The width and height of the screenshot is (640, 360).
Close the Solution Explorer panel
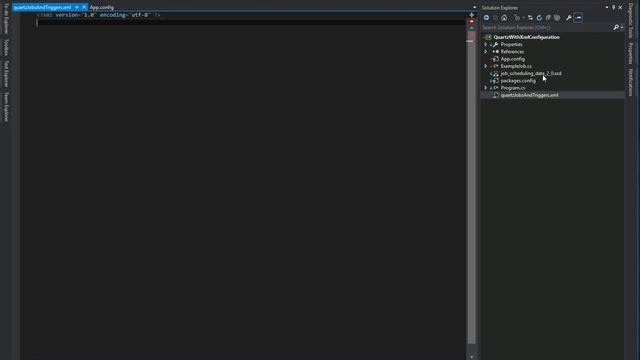coord(620,7)
